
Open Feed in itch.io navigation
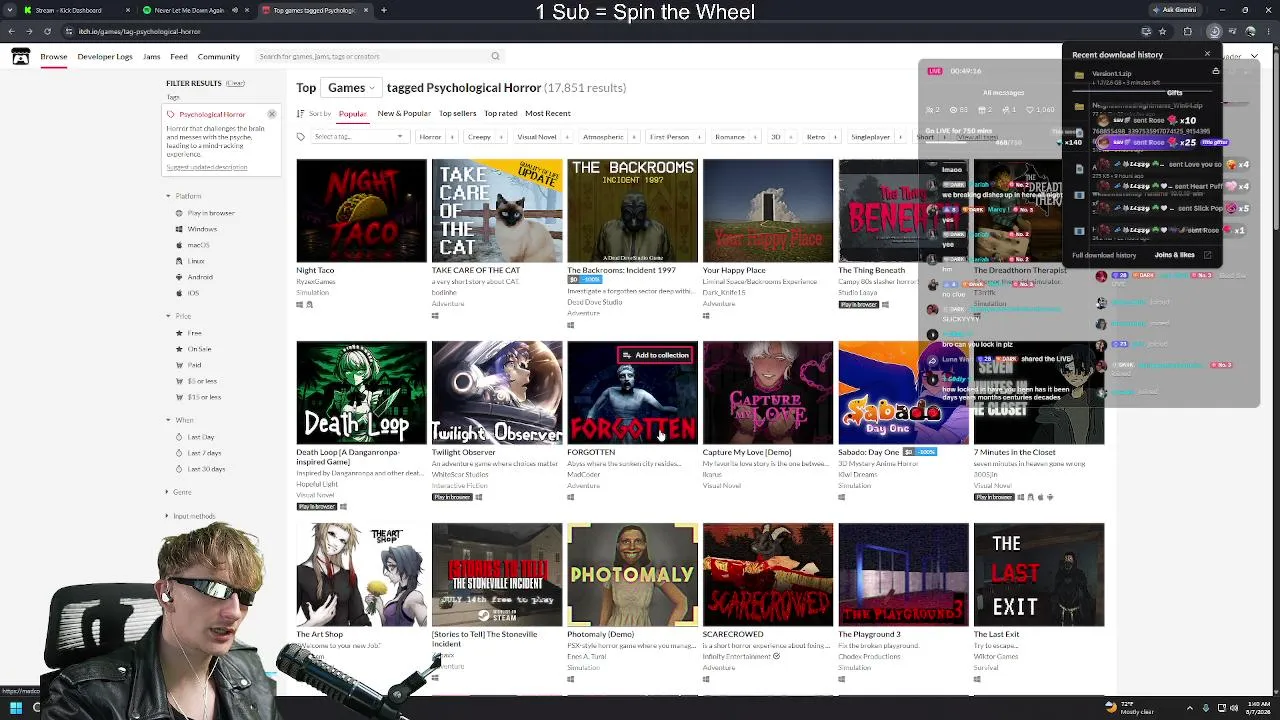click(179, 57)
